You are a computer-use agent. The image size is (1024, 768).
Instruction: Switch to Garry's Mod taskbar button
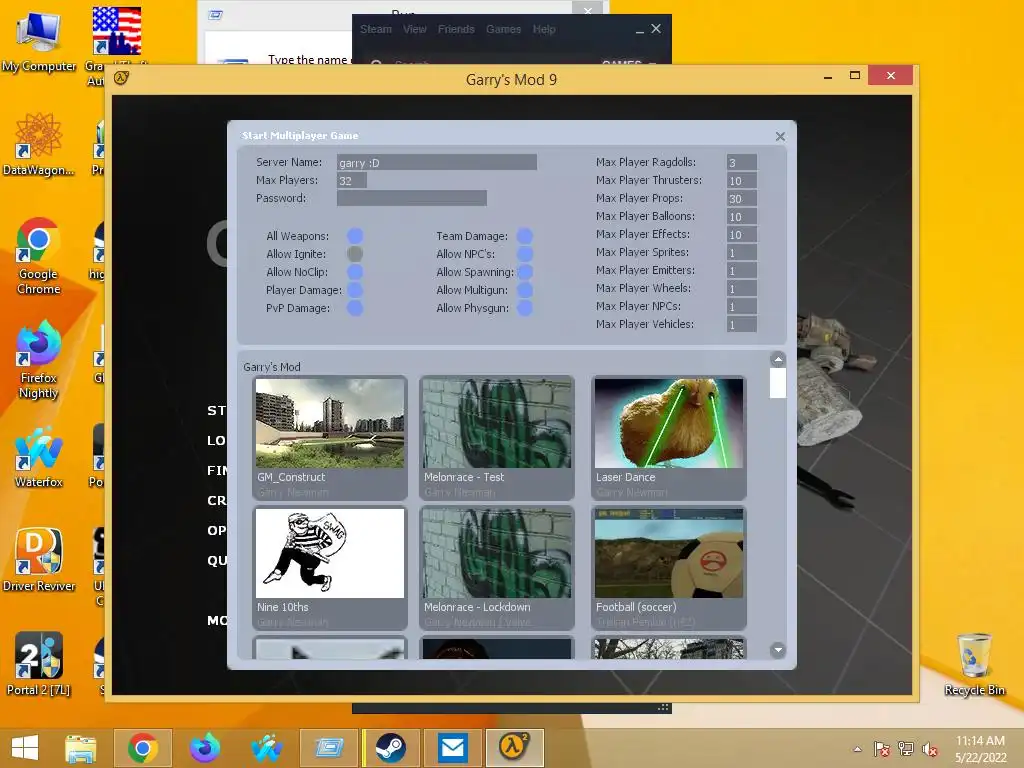pos(515,748)
